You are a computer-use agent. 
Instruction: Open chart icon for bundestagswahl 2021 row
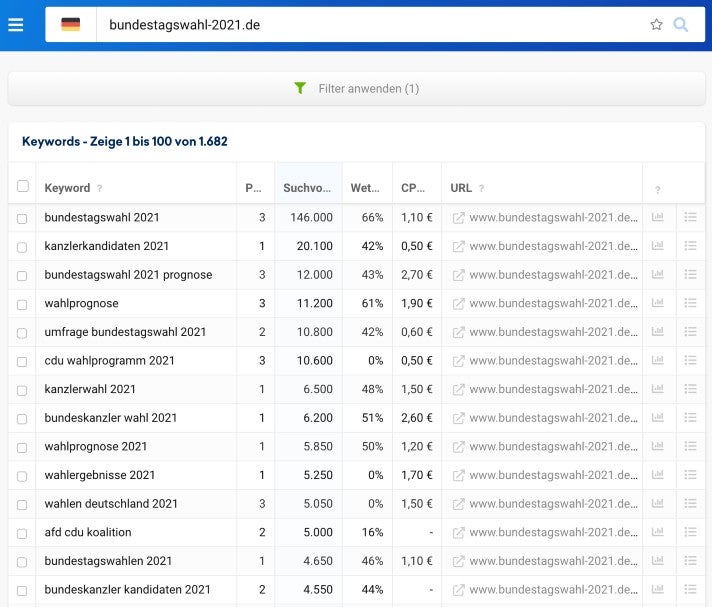(x=658, y=217)
